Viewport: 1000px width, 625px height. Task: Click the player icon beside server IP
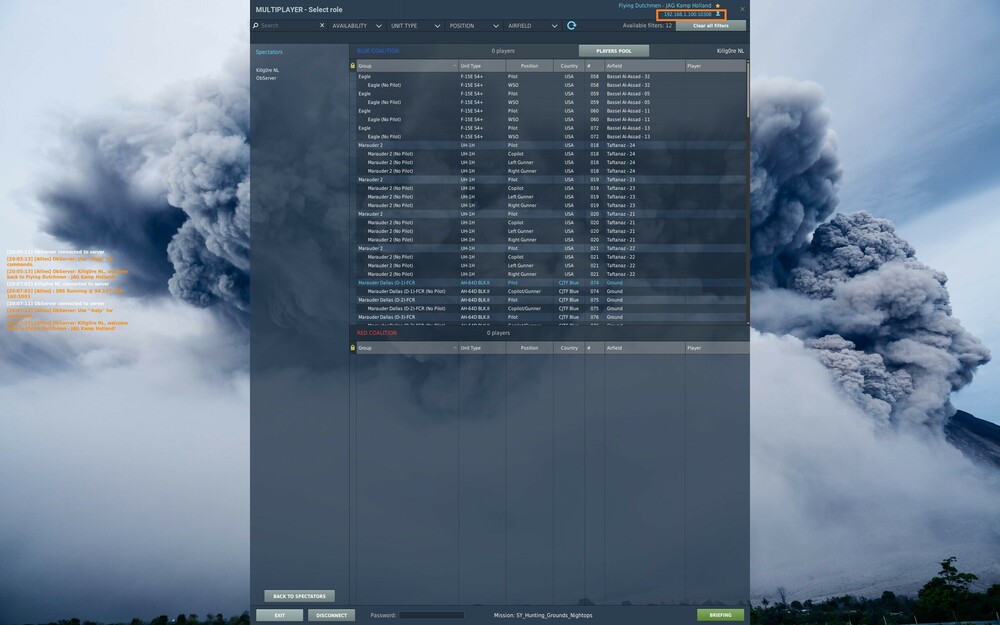718,14
